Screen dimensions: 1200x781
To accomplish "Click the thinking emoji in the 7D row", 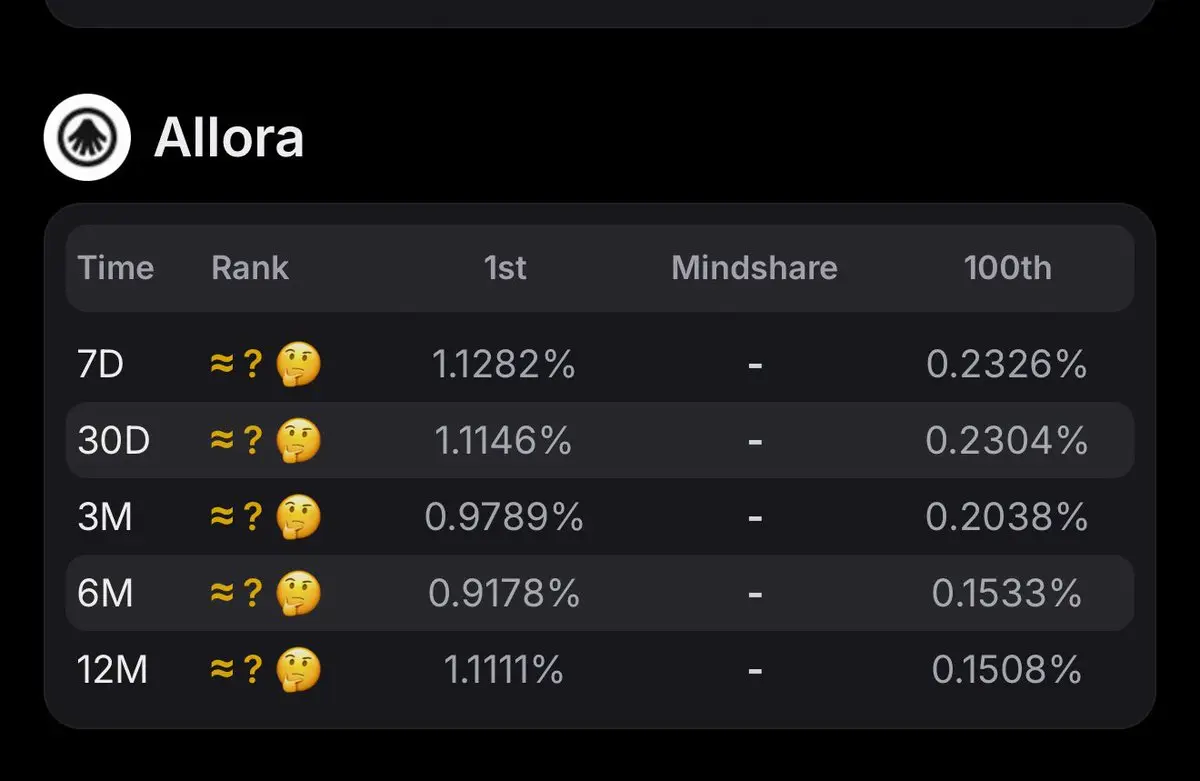I will pos(298,365).
